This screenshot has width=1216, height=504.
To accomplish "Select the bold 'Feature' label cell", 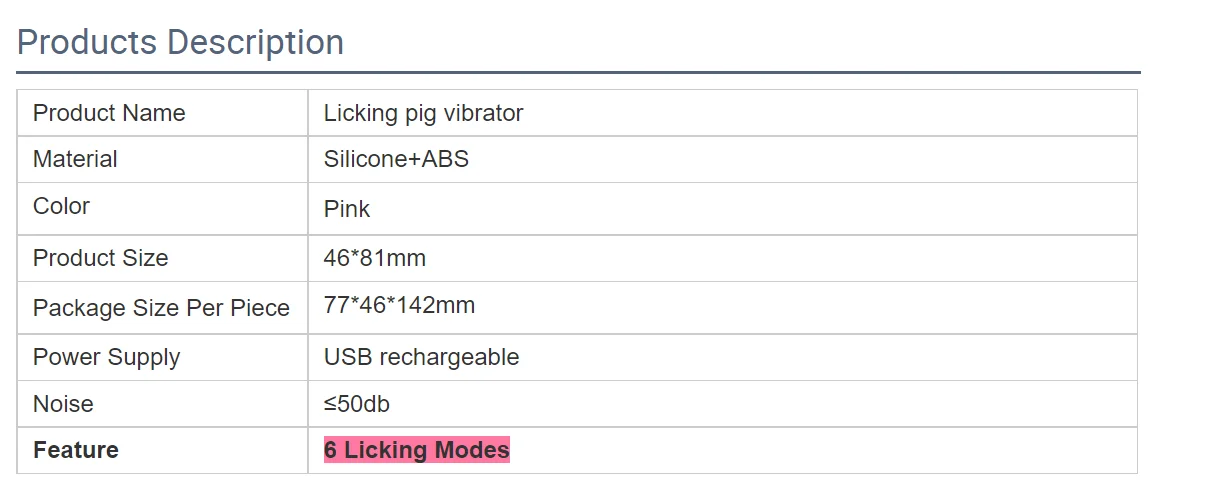I will tap(75, 450).
